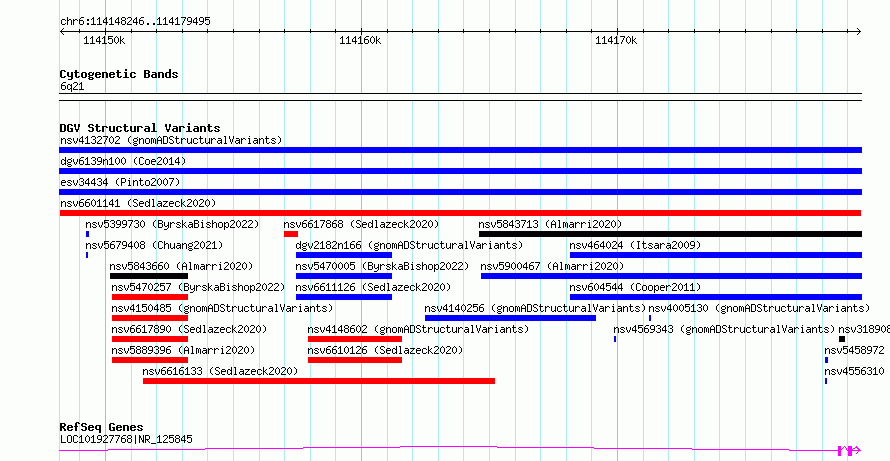Click the long red bar under nsv6616133
Screen dimensions: 890x461
pos(319,381)
